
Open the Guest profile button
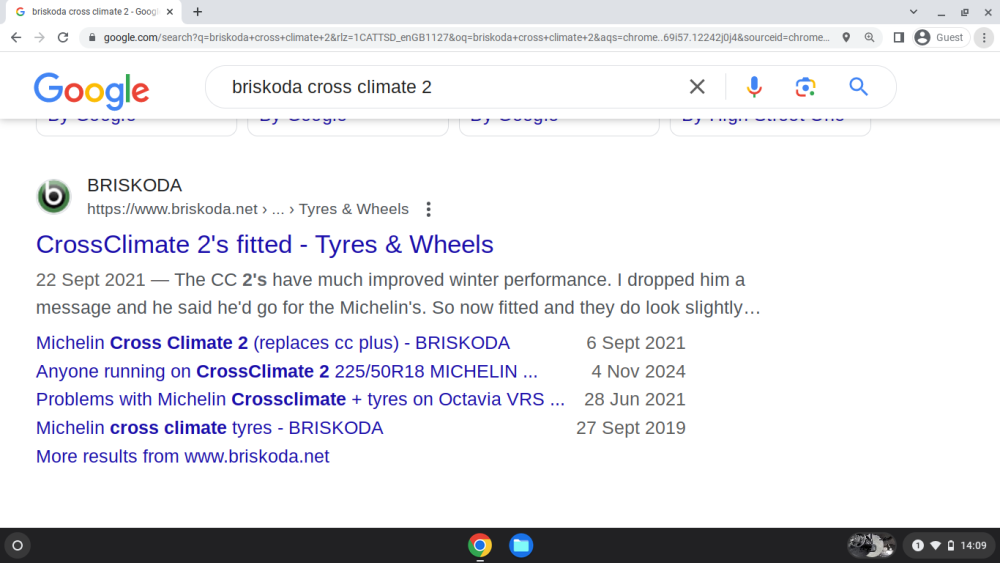coord(941,38)
